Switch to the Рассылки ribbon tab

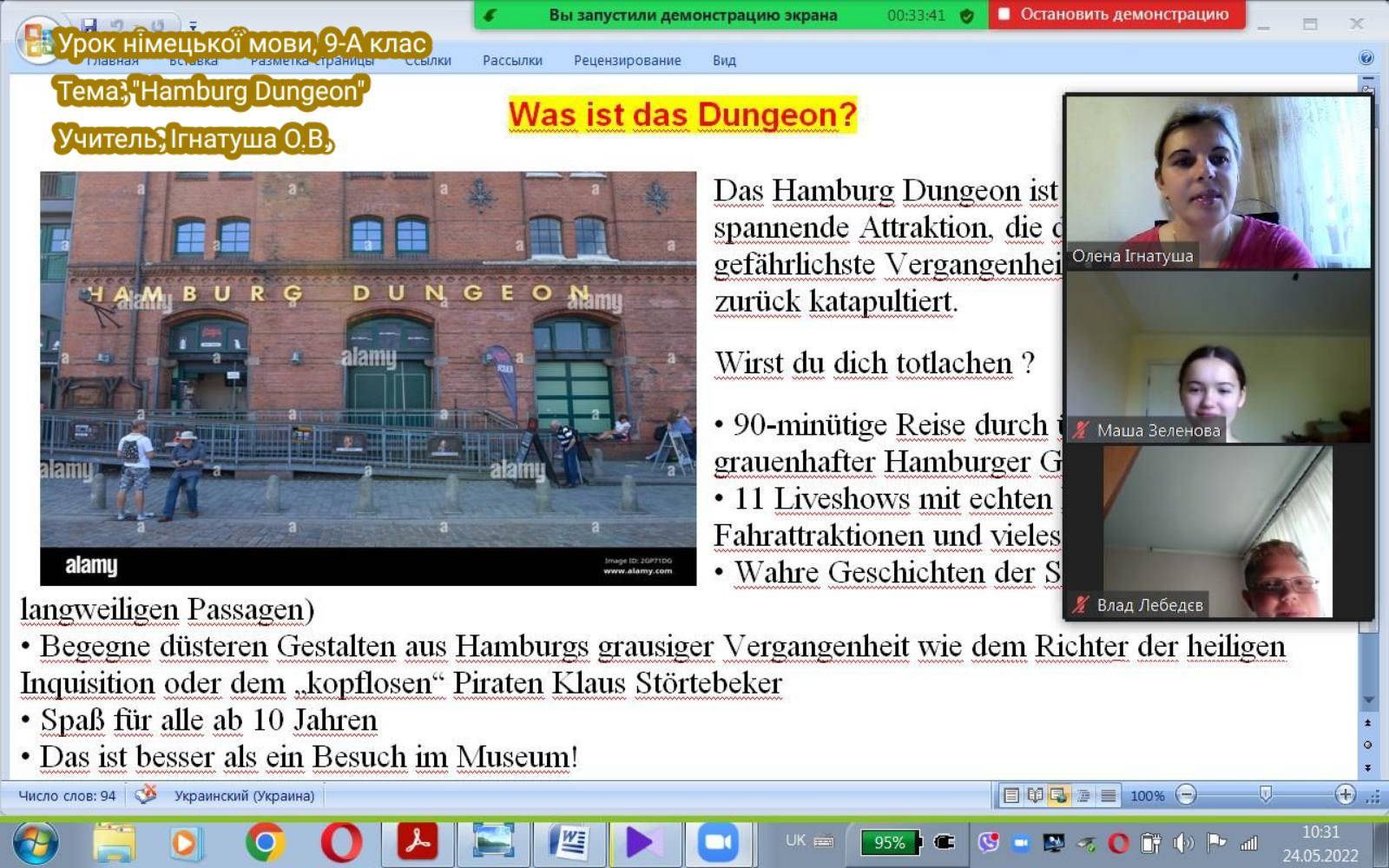pyautogui.click(x=512, y=61)
